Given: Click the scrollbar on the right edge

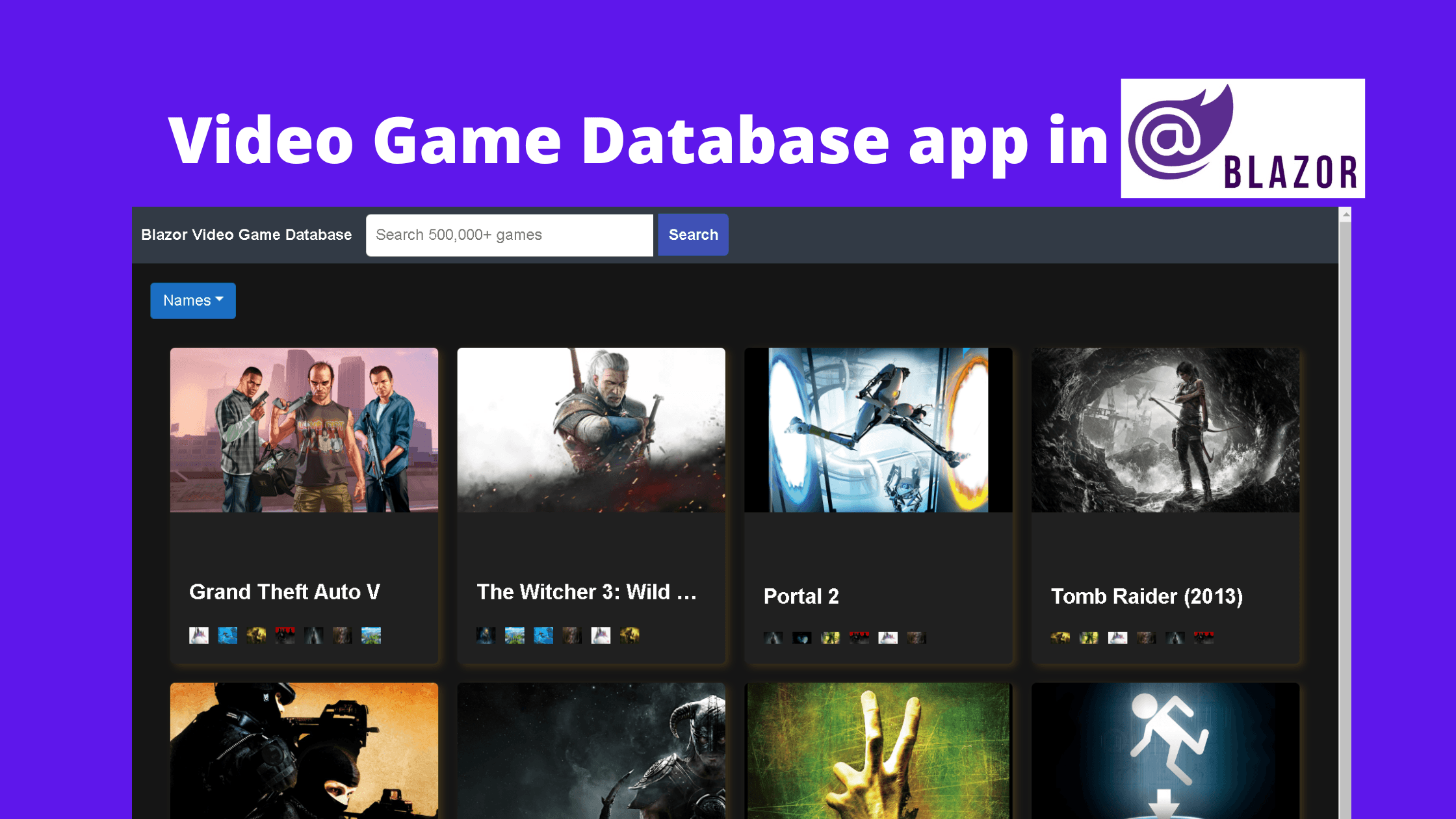Looking at the screenshot, I should 1344,455.
